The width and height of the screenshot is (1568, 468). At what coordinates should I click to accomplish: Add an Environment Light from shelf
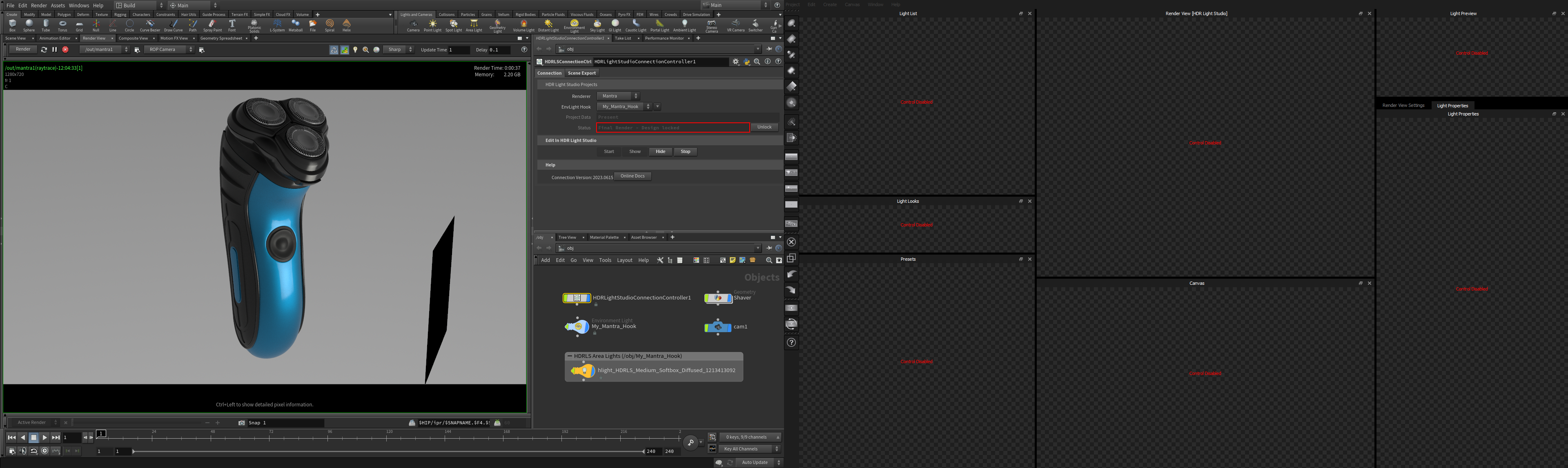(x=574, y=26)
